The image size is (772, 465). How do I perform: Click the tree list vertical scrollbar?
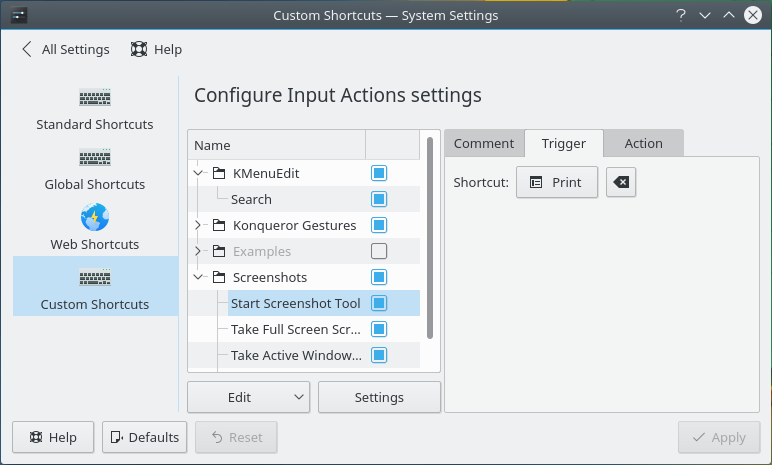[430, 240]
